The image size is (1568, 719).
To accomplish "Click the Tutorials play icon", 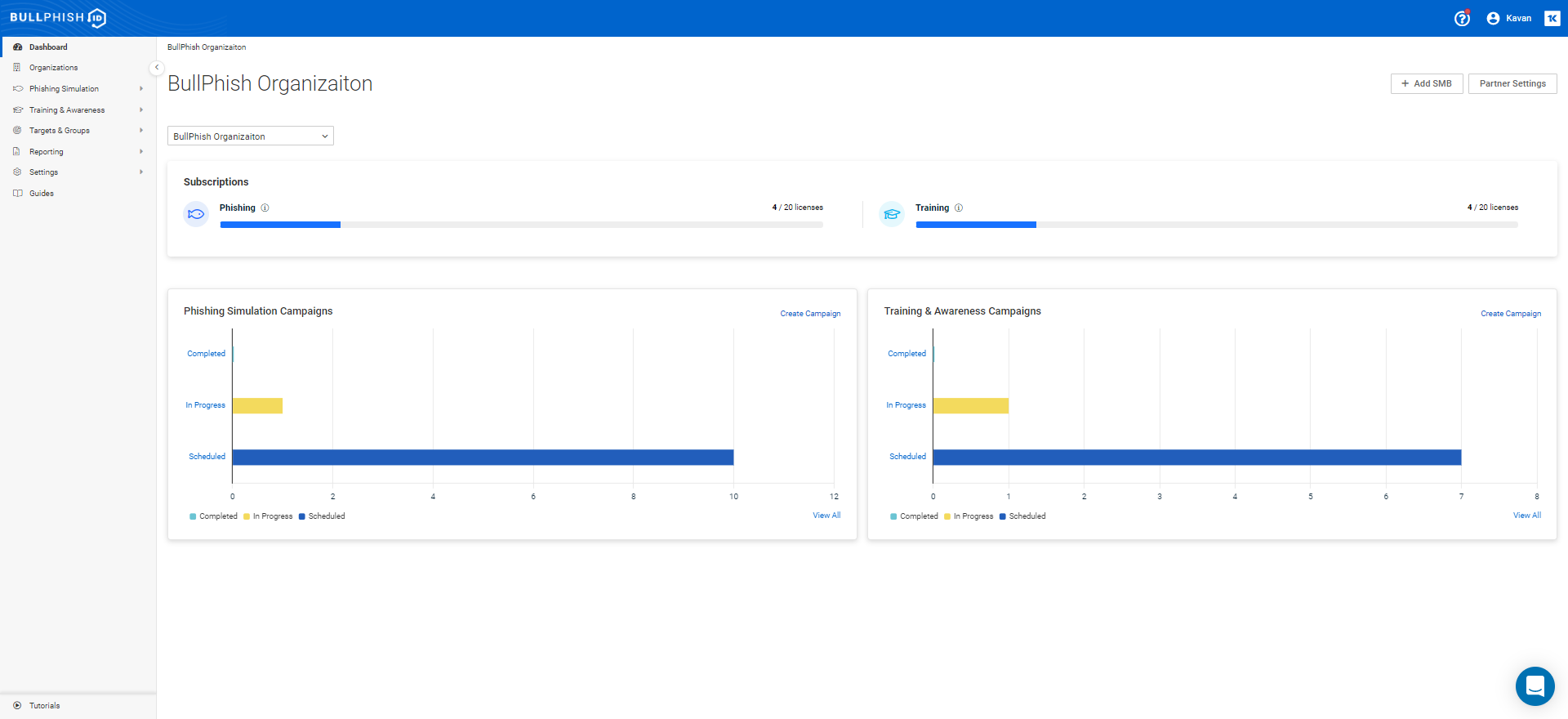I will (x=17, y=705).
